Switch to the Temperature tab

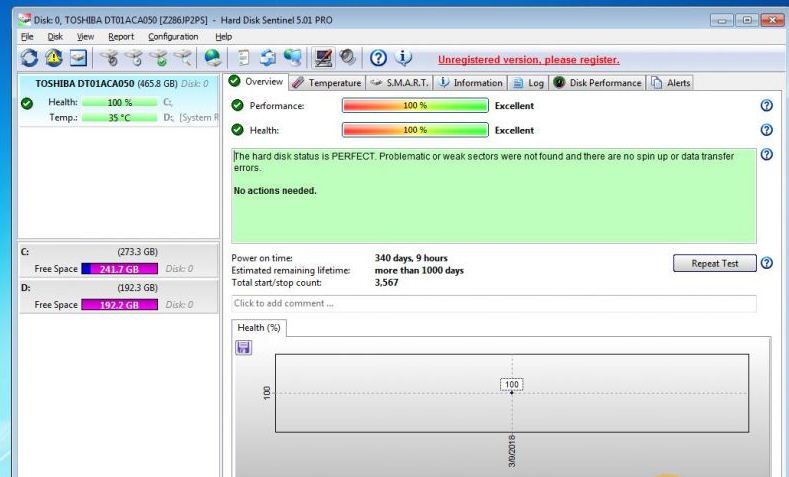point(327,83)
